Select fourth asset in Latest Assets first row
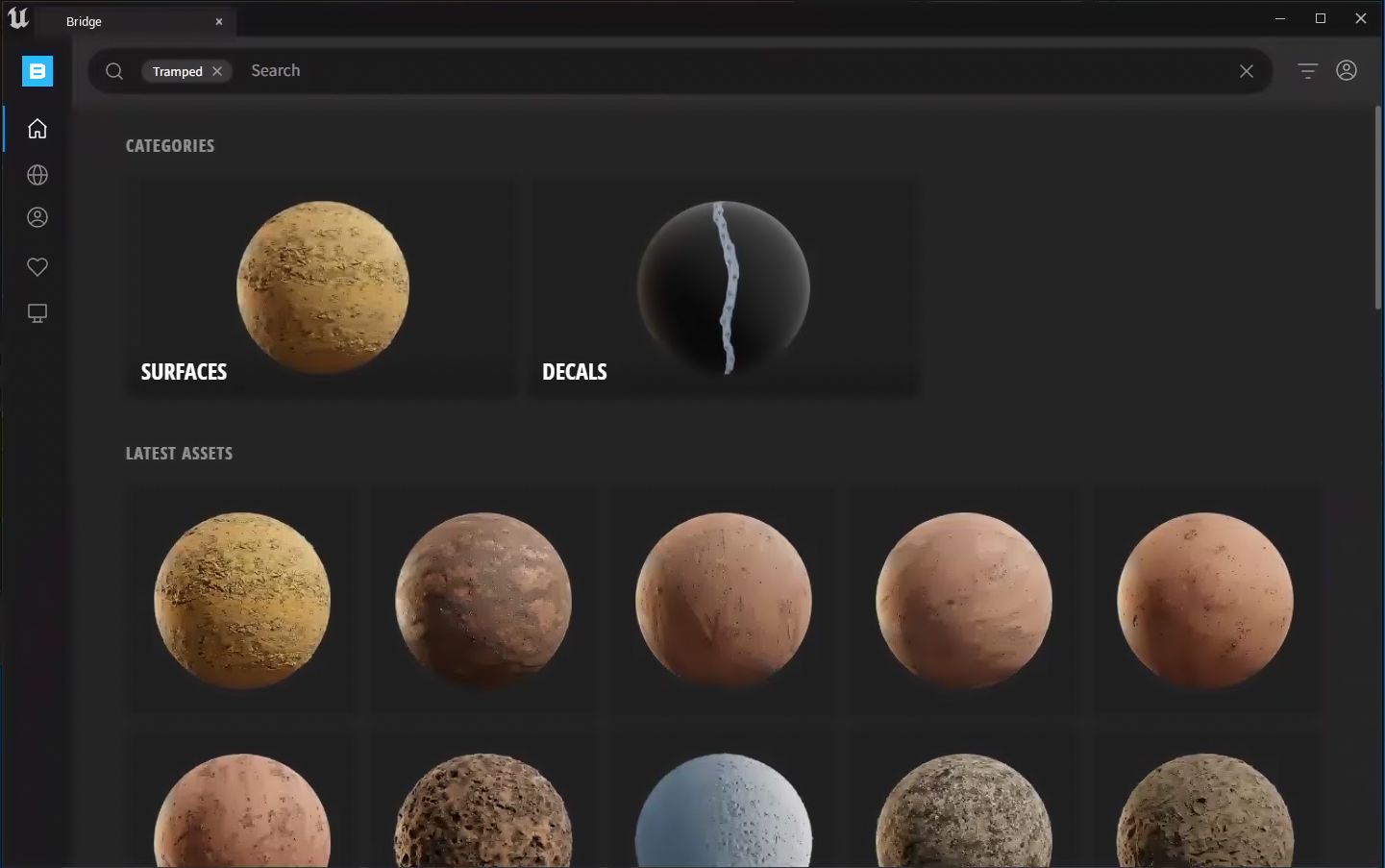1385x868 pixels. click(x=964, y=601)
